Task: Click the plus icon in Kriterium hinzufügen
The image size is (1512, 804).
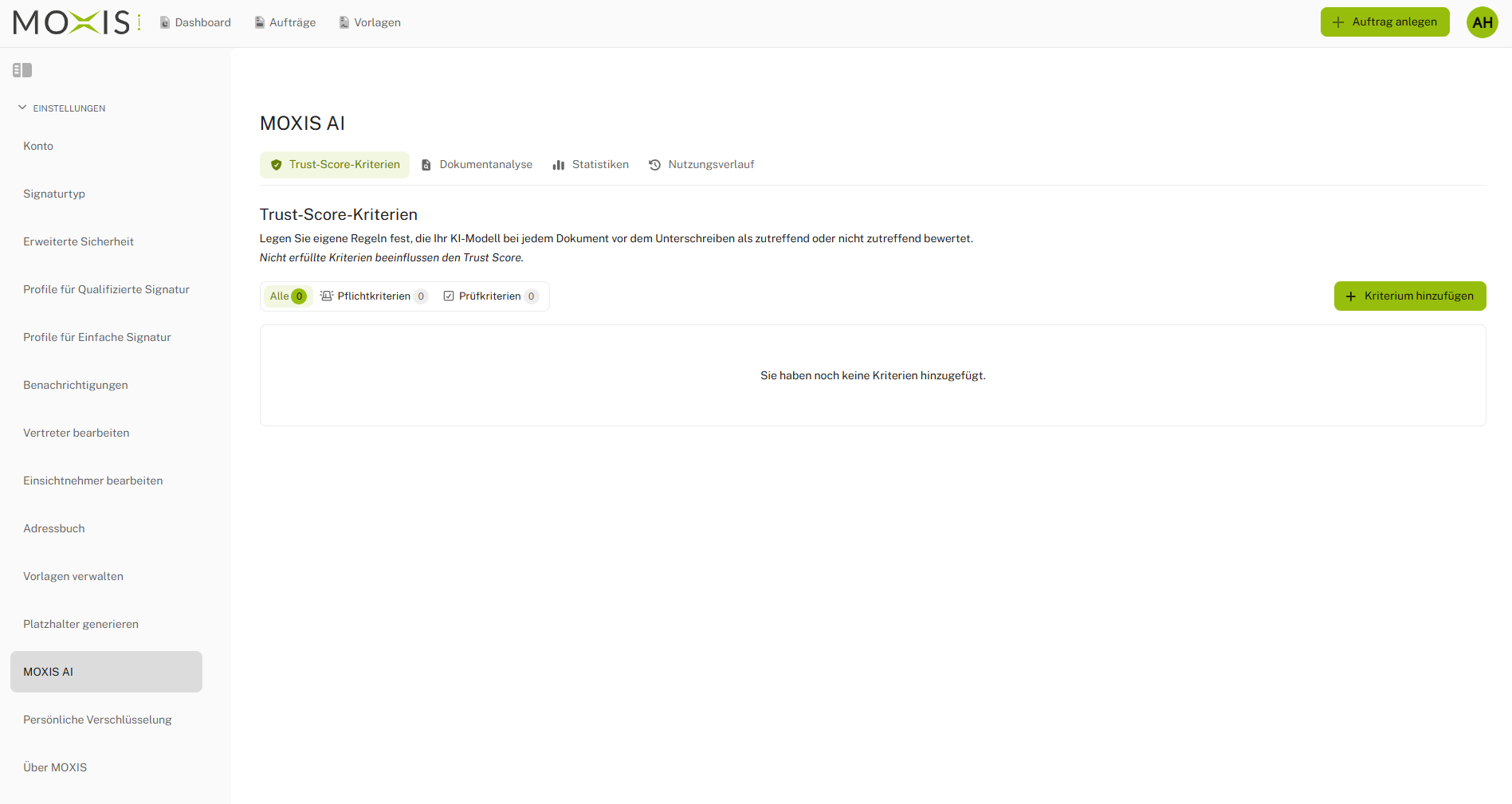Action: [x=1351, y=296]
